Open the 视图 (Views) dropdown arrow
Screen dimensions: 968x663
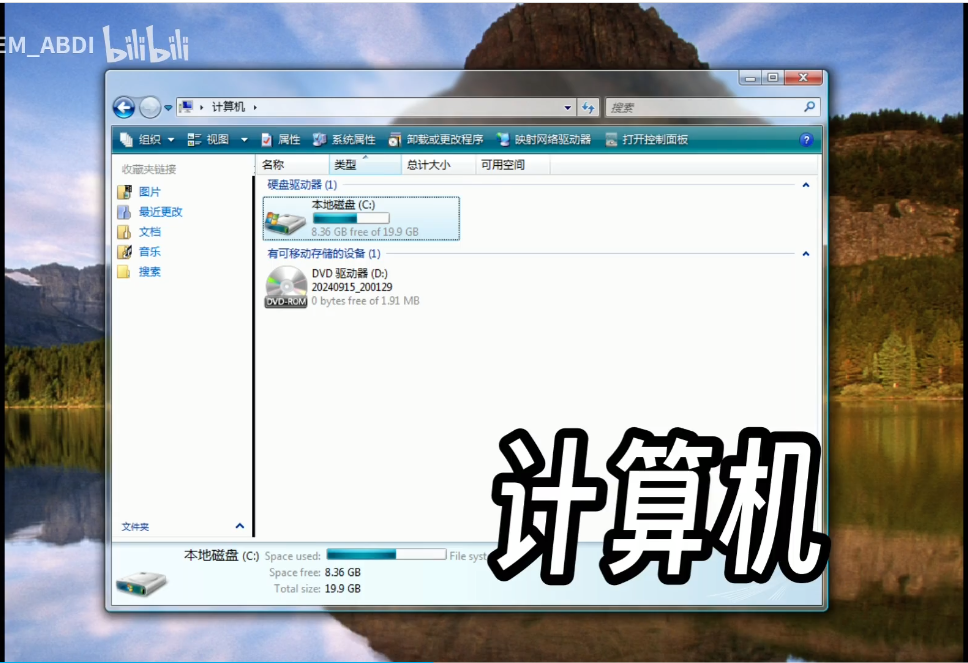click(x=244, y=140)
